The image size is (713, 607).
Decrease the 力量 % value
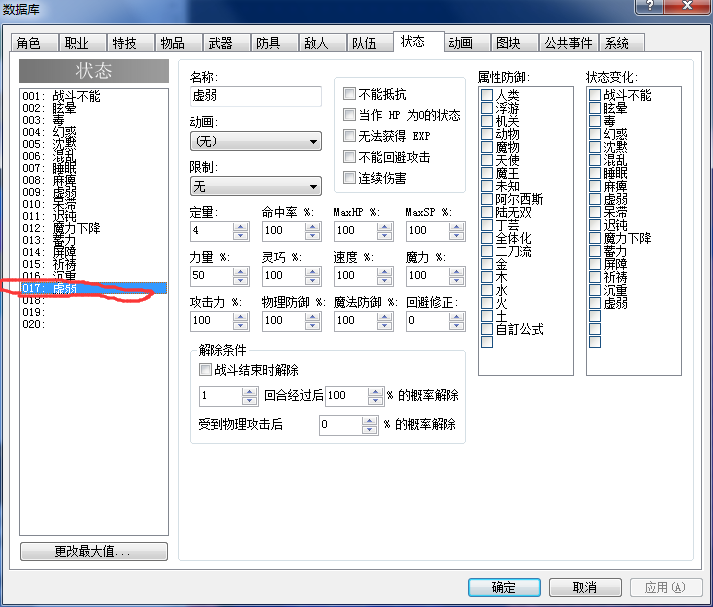point(241,281)
